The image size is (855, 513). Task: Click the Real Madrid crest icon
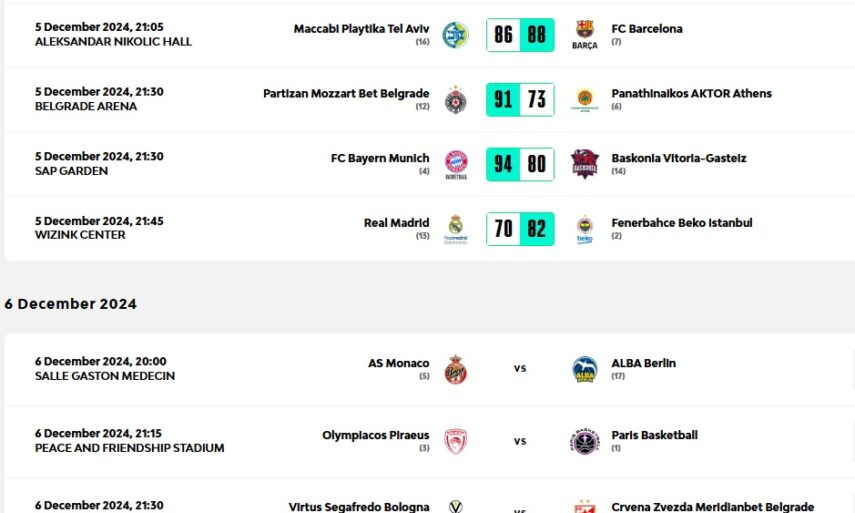[x=455, y=229]
